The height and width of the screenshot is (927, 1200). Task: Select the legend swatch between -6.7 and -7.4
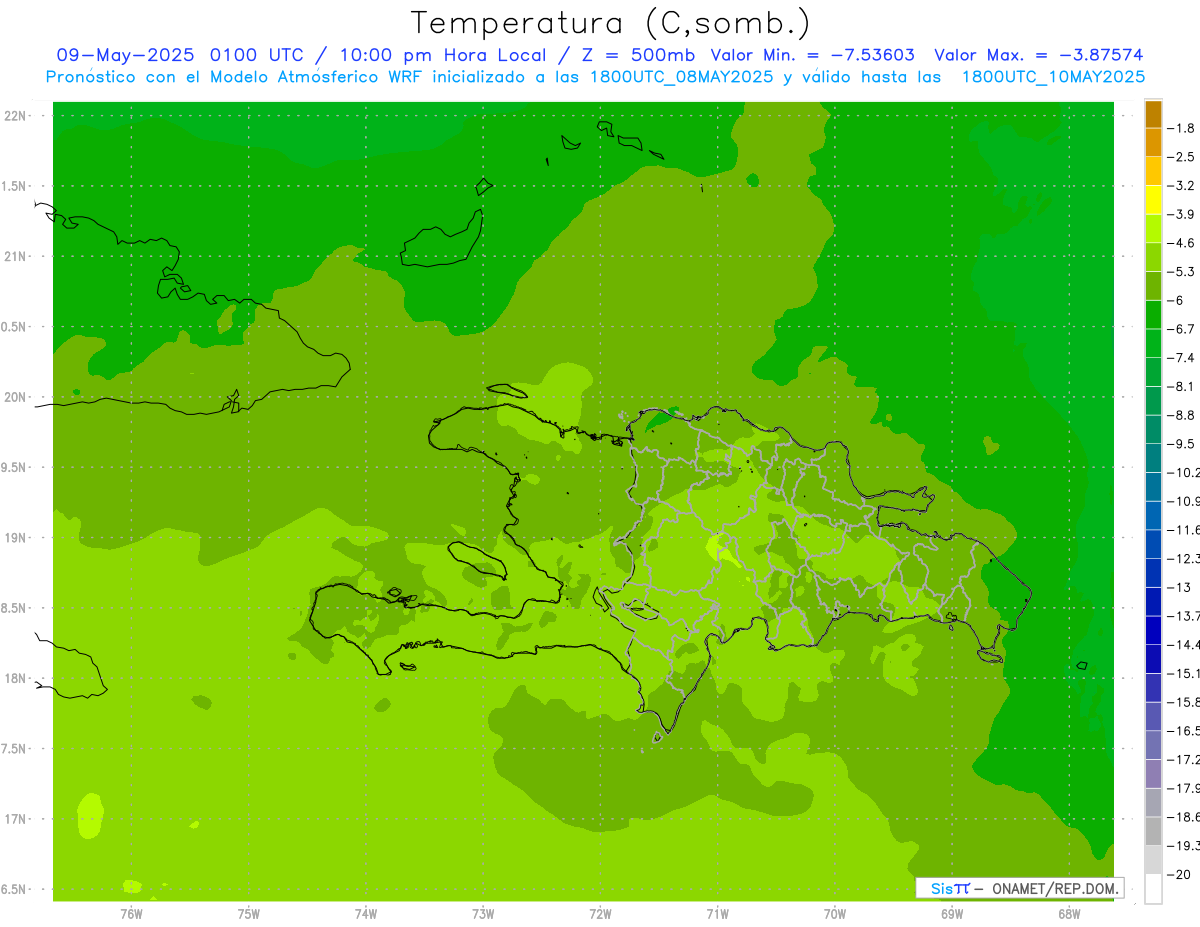(1153, 343)
